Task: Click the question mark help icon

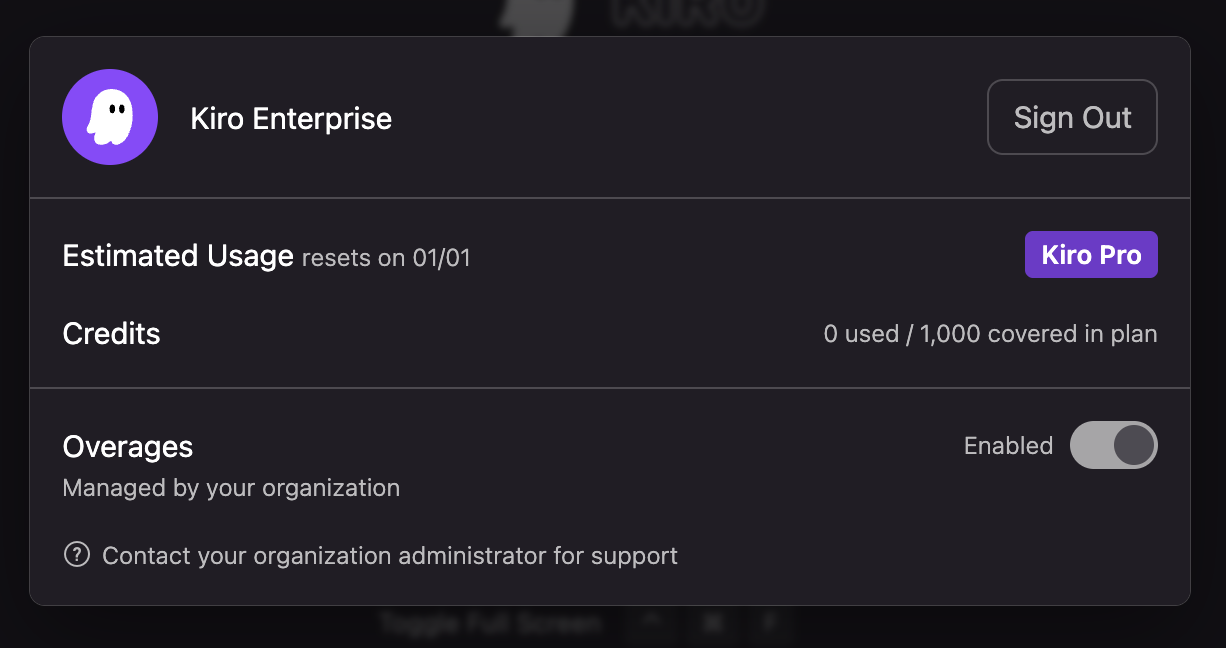Action: [x=76, y=554]
